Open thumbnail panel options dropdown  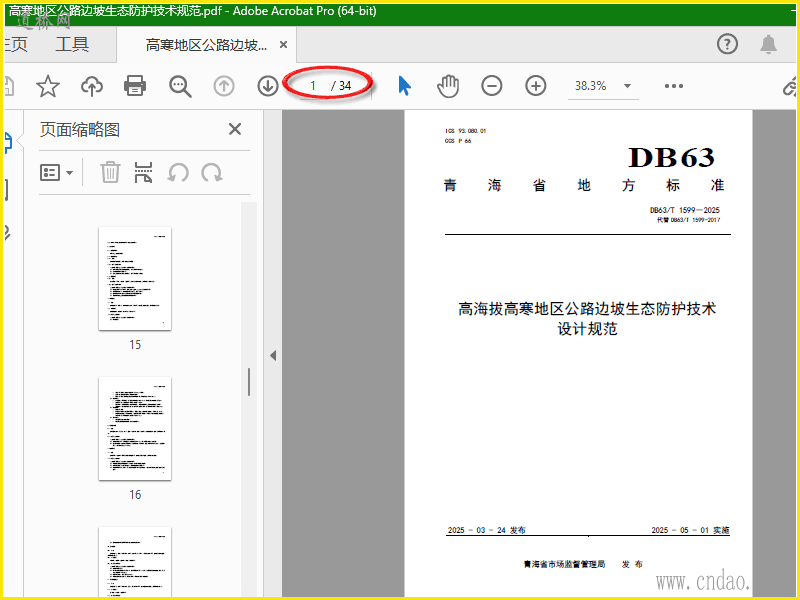pyautogui.click(x=57, y=172)
